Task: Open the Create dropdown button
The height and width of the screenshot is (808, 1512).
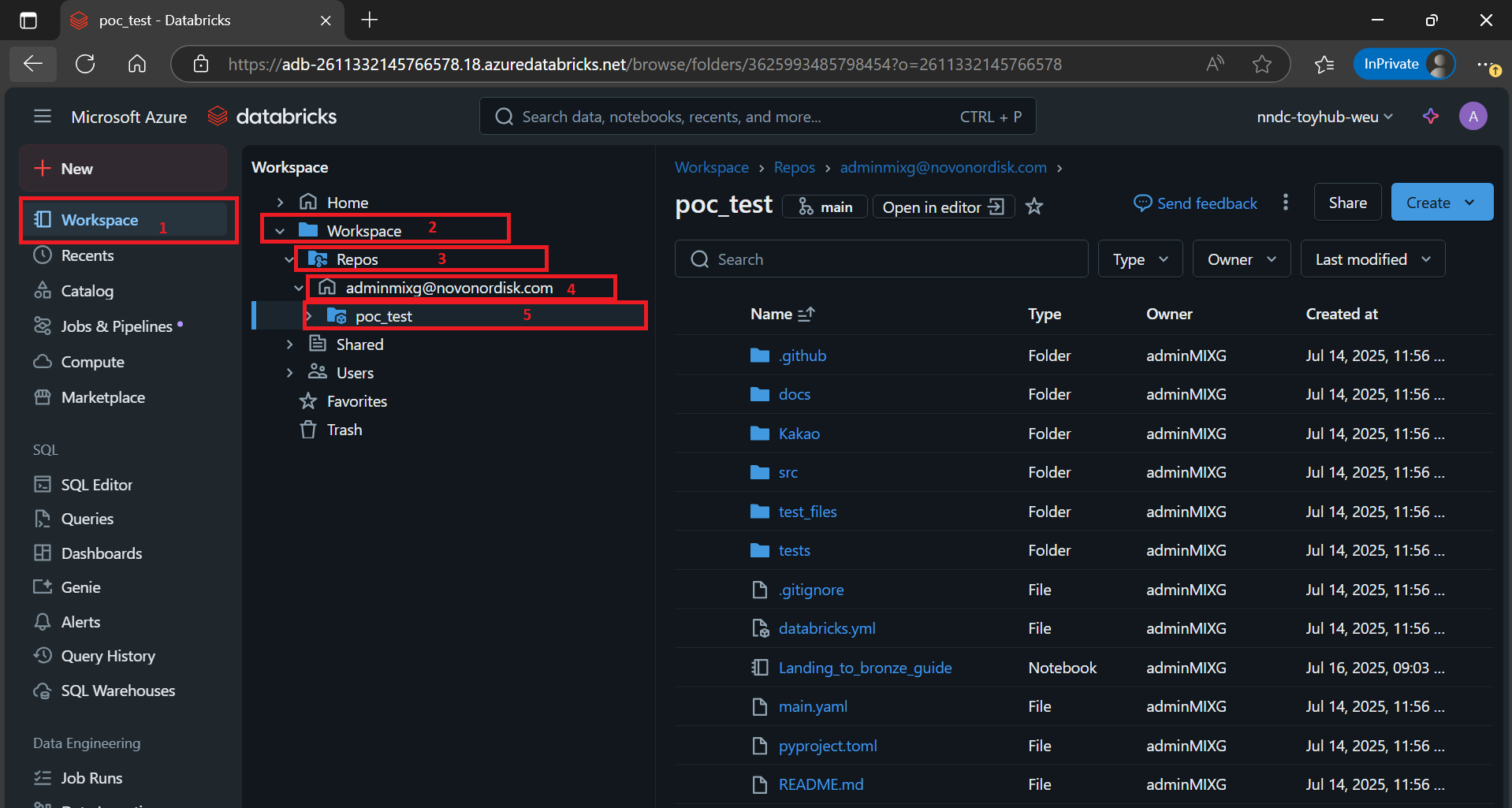Action: pyautogui.click(x=1442, y=203)
